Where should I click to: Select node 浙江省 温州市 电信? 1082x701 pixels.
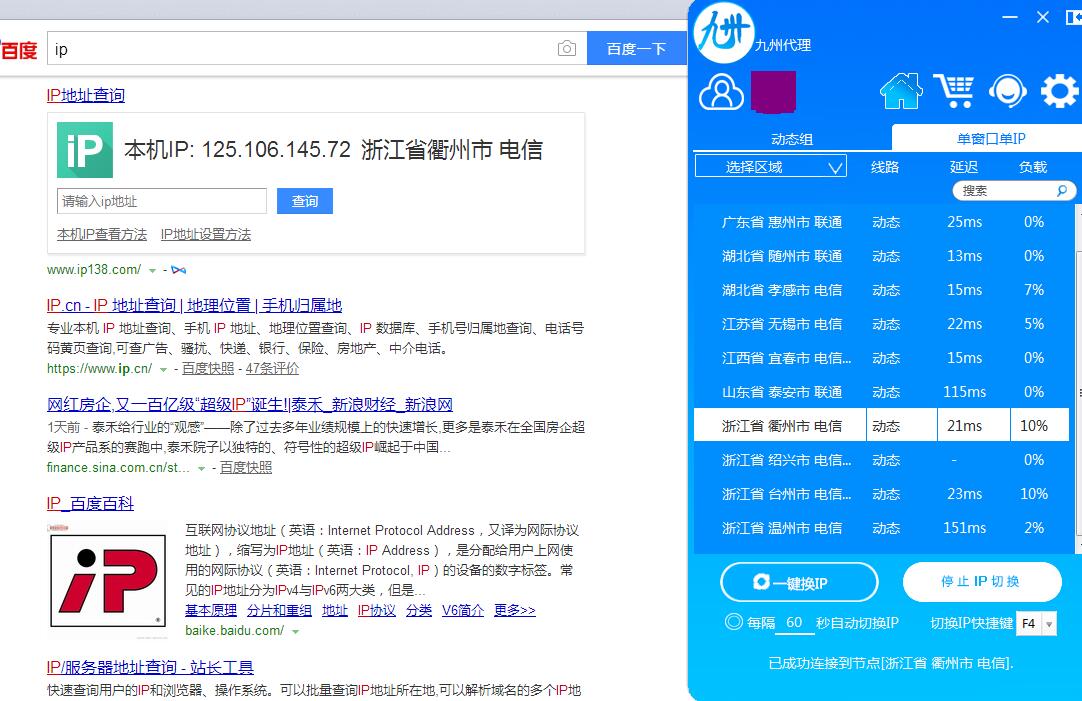tap(881, 528)
